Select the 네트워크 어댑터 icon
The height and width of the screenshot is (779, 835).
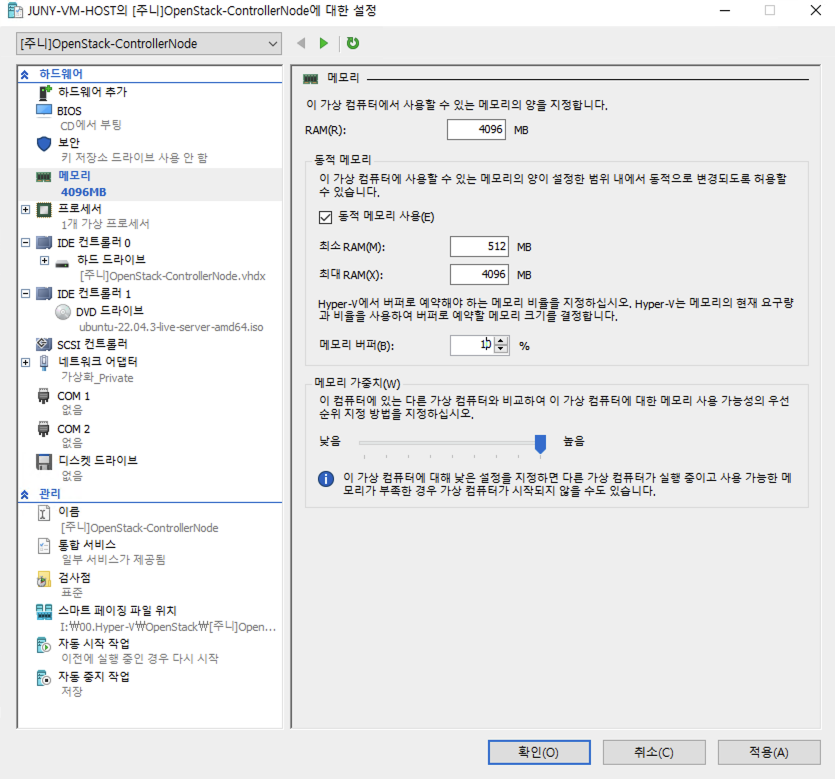[x=44, y=362]
